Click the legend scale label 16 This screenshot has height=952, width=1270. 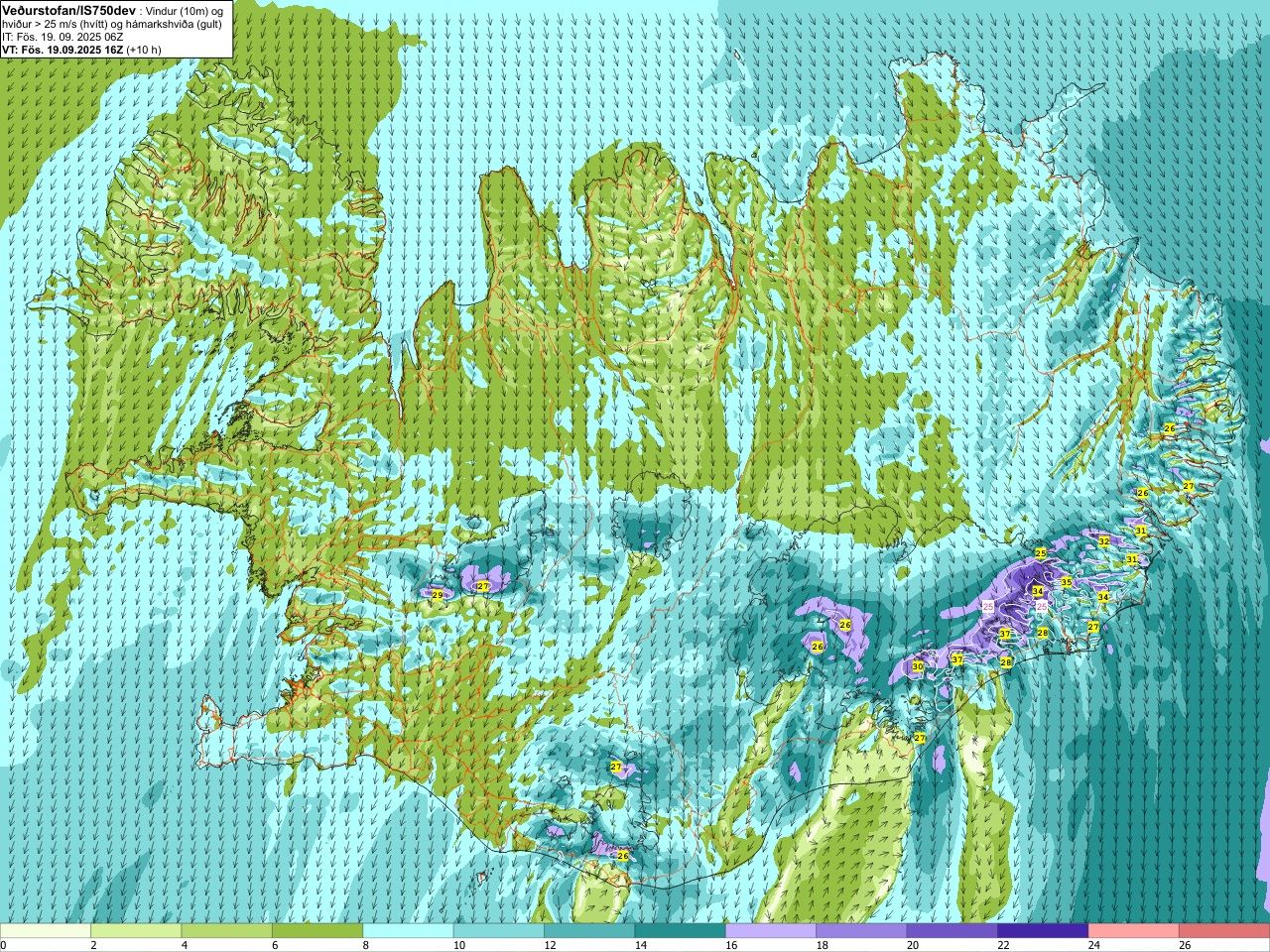tap(731, 945)
